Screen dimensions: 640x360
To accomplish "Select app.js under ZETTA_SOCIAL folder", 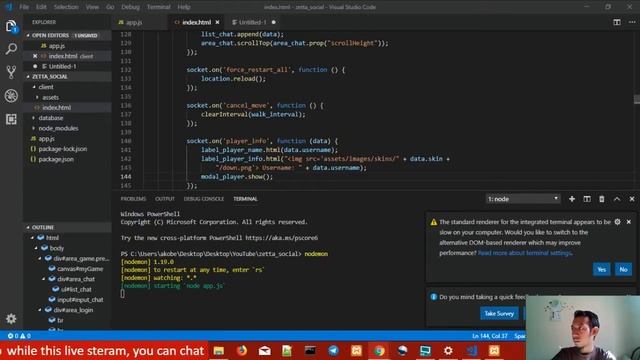I will click(x=47, y=139).
